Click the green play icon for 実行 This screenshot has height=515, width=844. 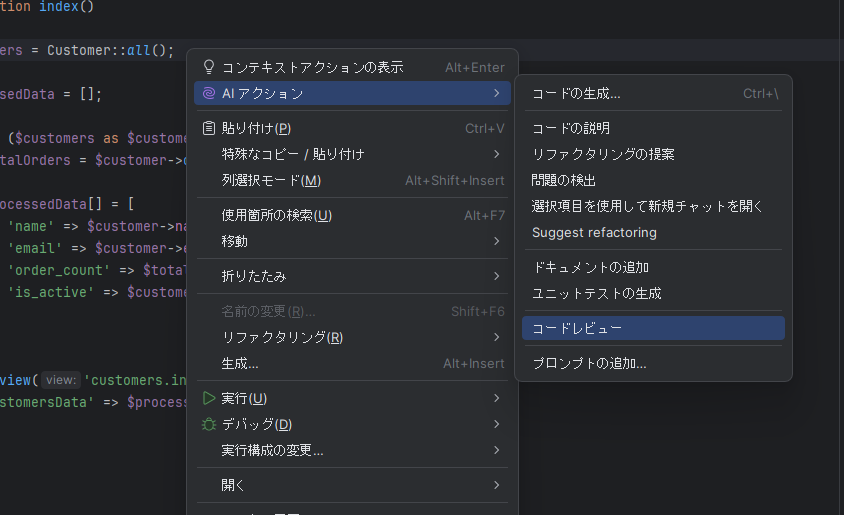tap(209, 398)
